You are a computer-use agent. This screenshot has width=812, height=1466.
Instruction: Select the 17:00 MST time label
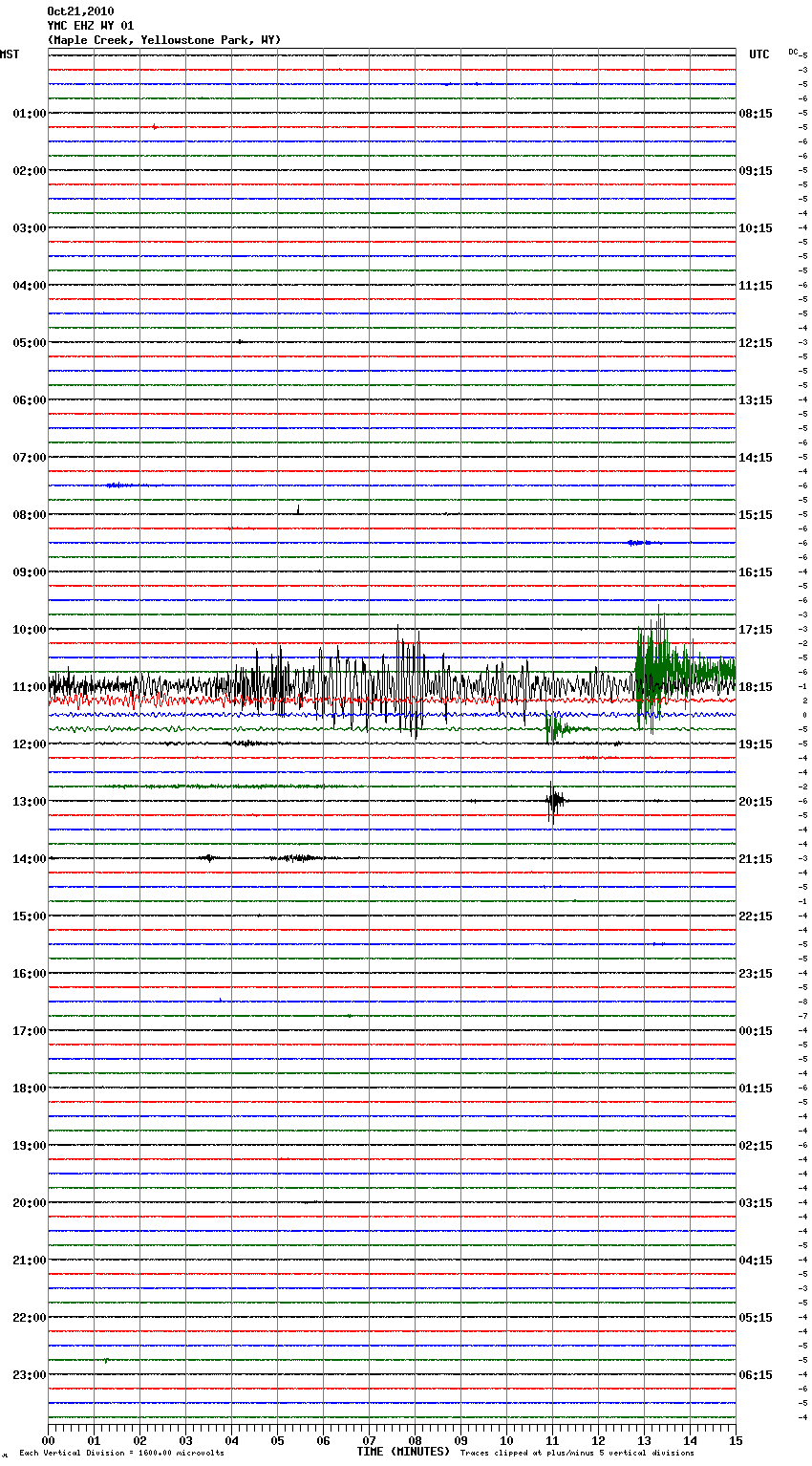coord(29,1031)
